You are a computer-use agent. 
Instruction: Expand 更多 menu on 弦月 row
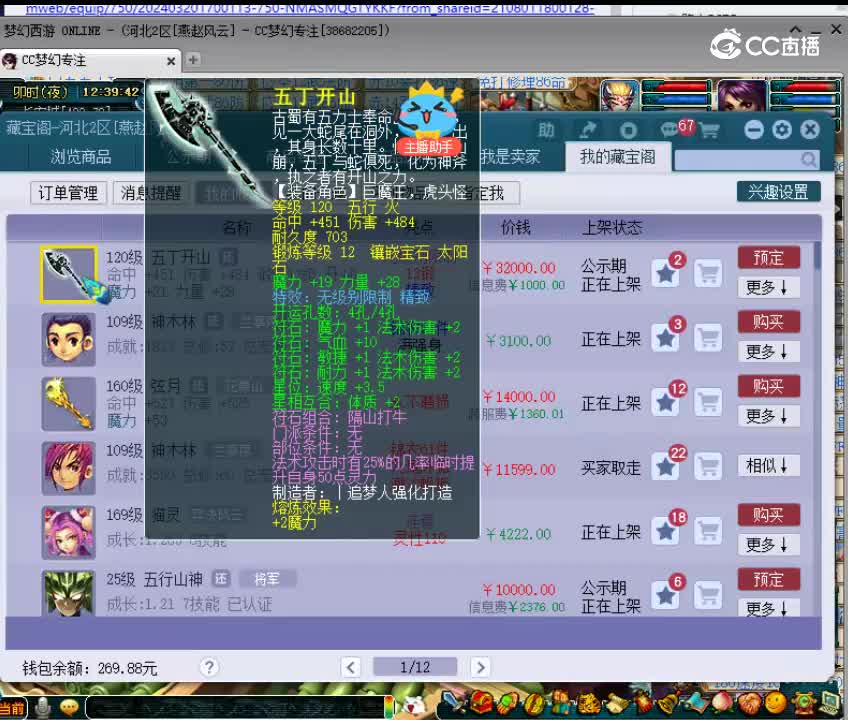[x=768, y=416]
